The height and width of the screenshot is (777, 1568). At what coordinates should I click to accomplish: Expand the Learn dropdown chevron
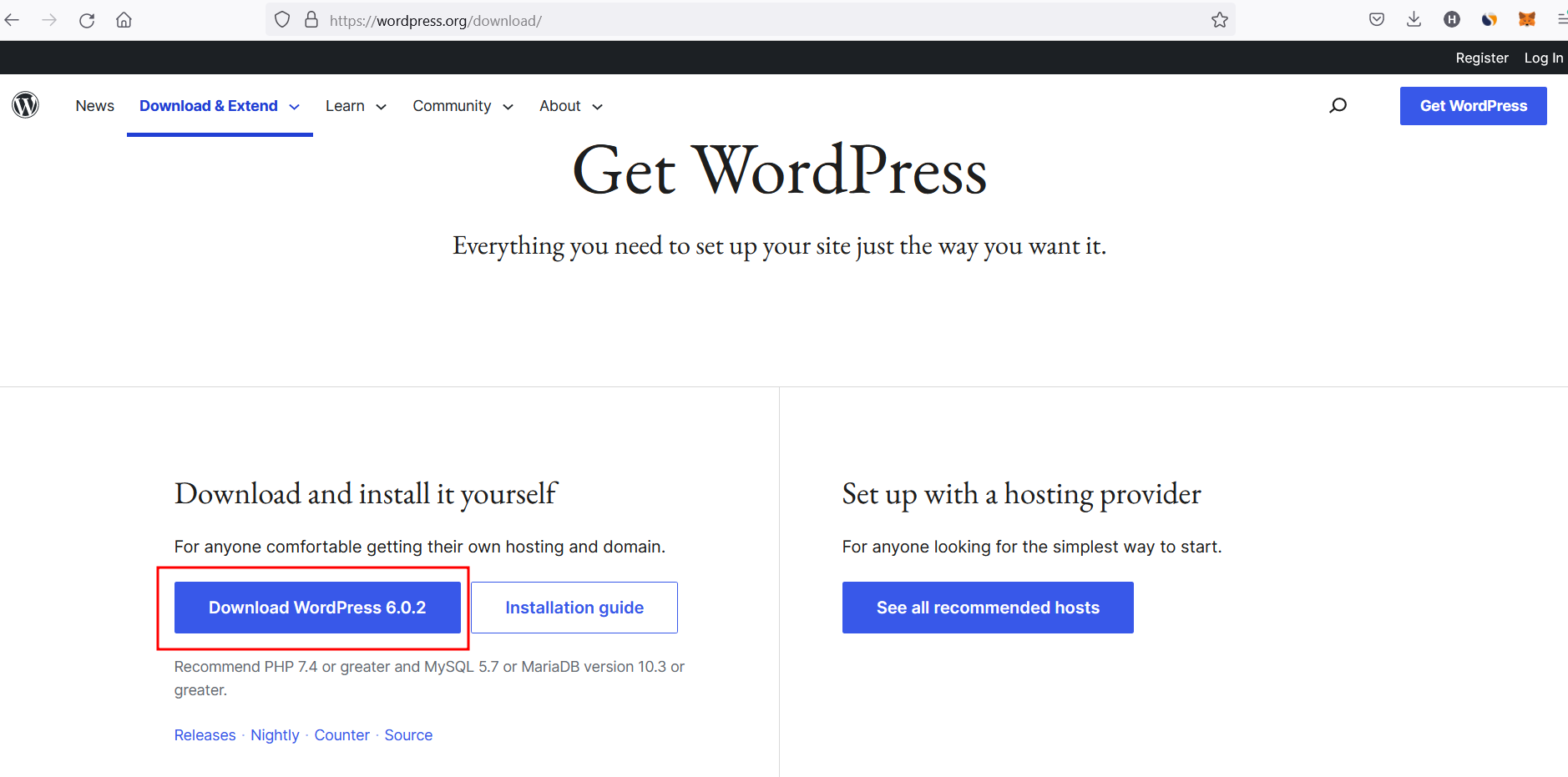click(382, 107)
